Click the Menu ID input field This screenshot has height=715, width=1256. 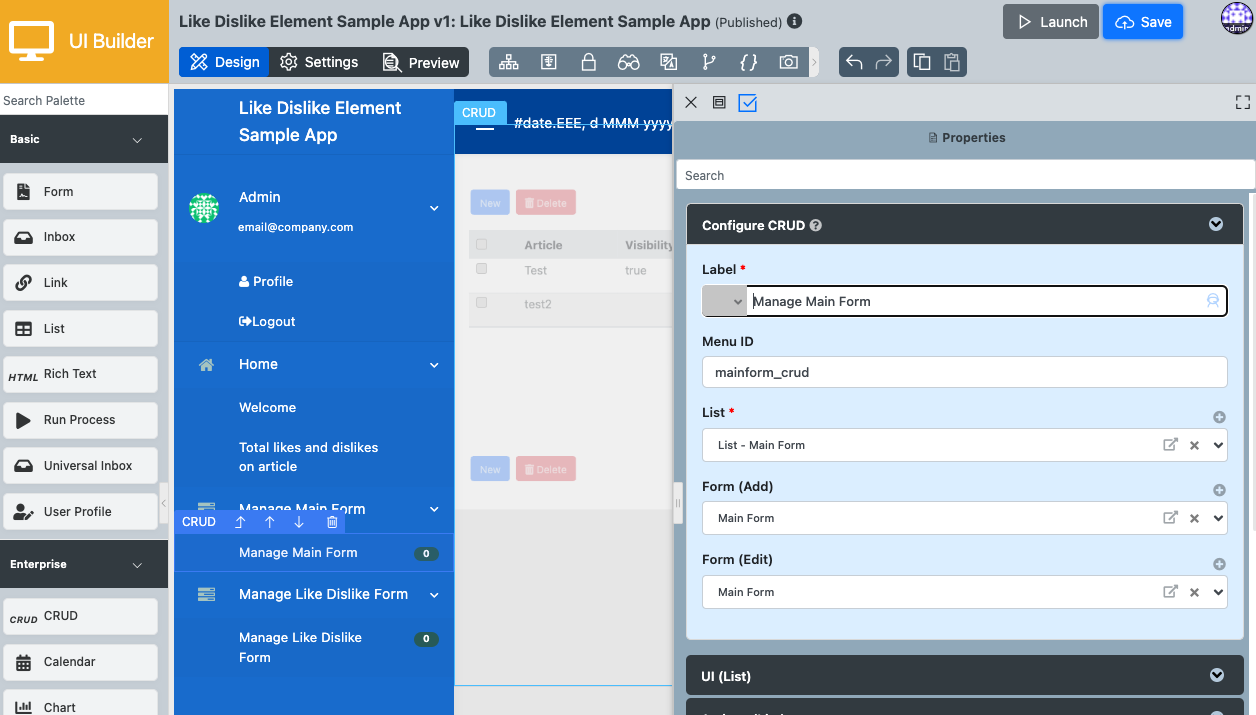click(964, 372)
